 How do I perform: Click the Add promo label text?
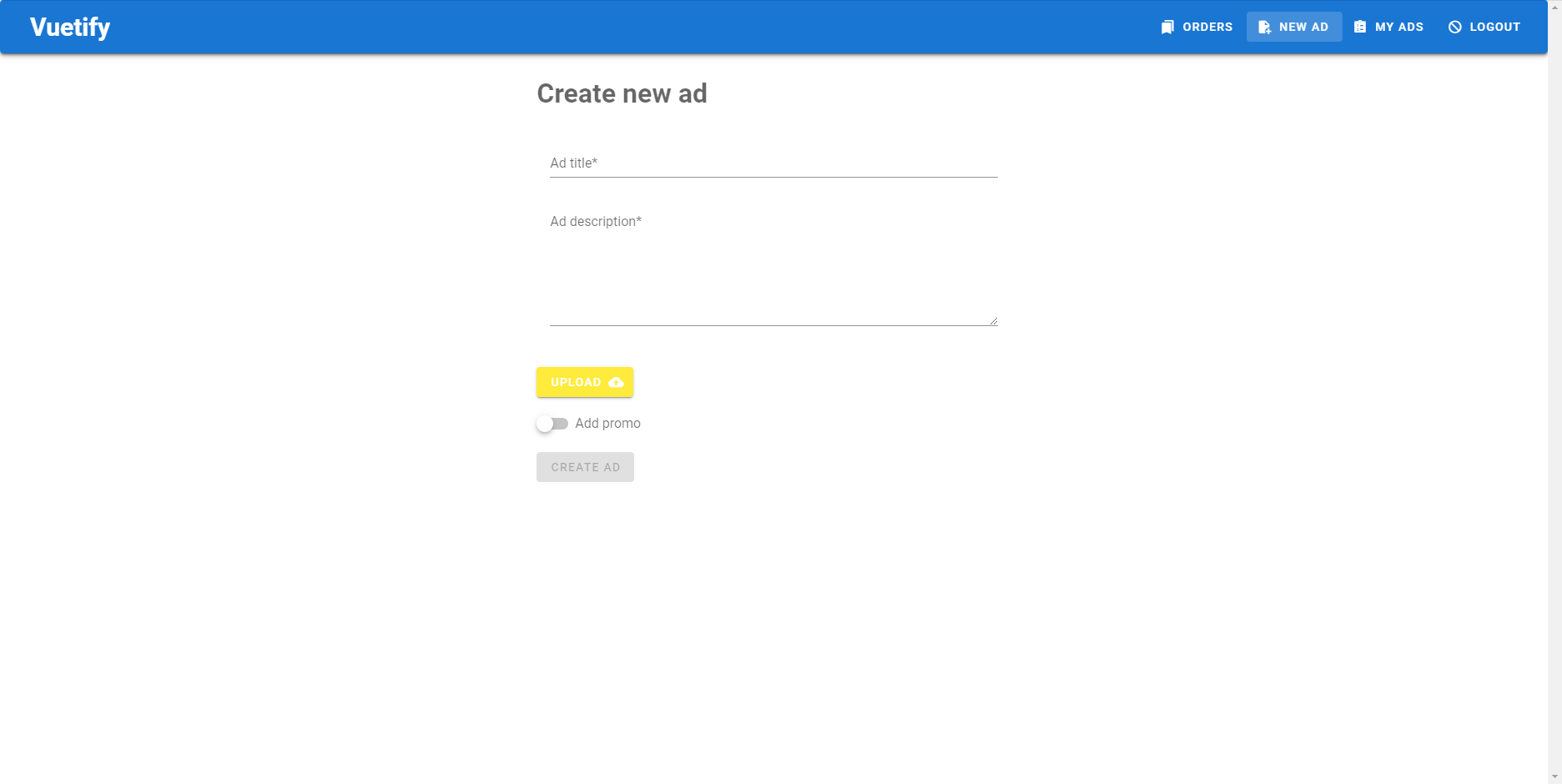(607, 424)
